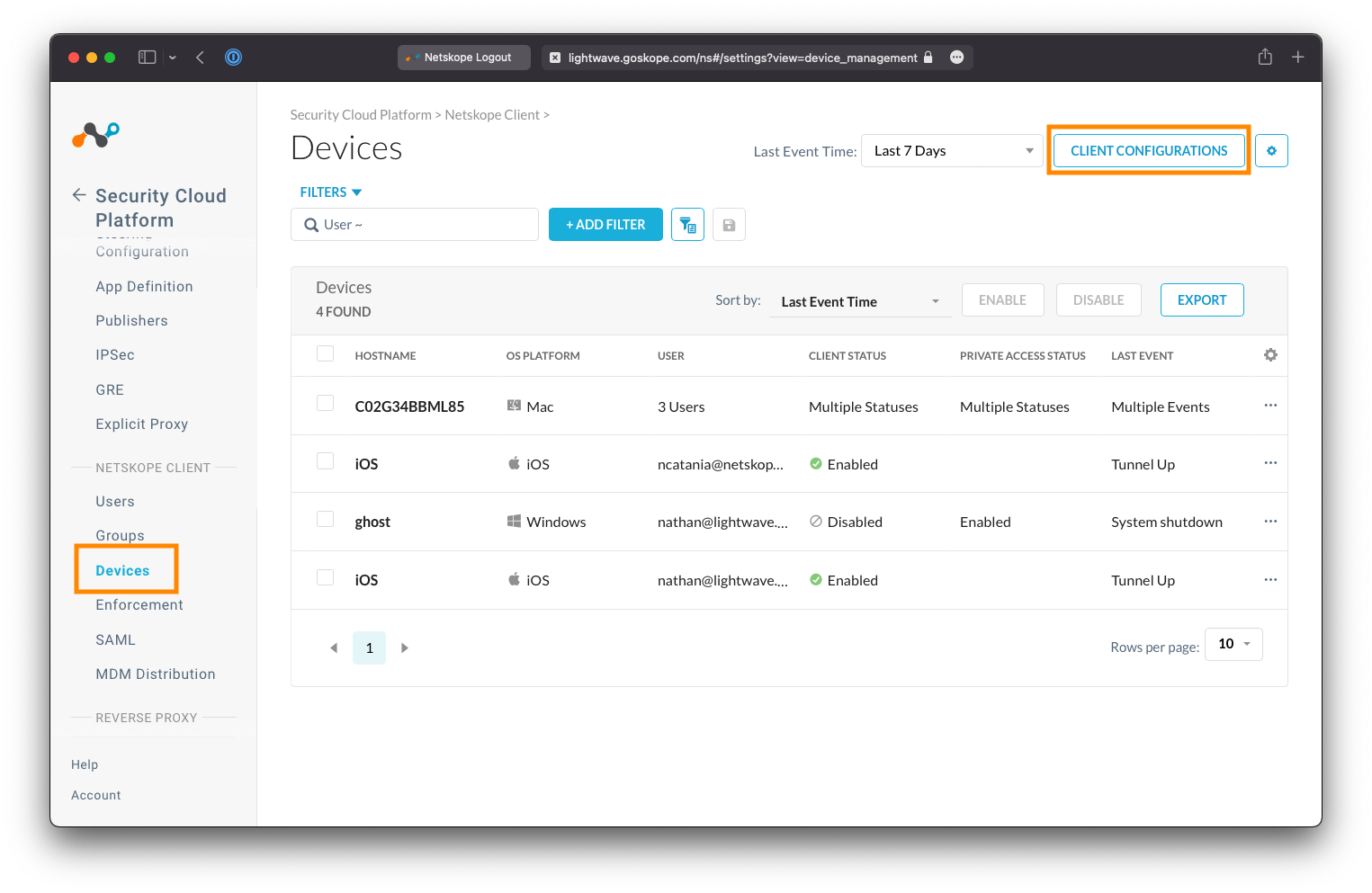1372x893 pixels.
Task: Click the Netskope extension icon in browser toolbar
Action: click(x=233, y=57)
